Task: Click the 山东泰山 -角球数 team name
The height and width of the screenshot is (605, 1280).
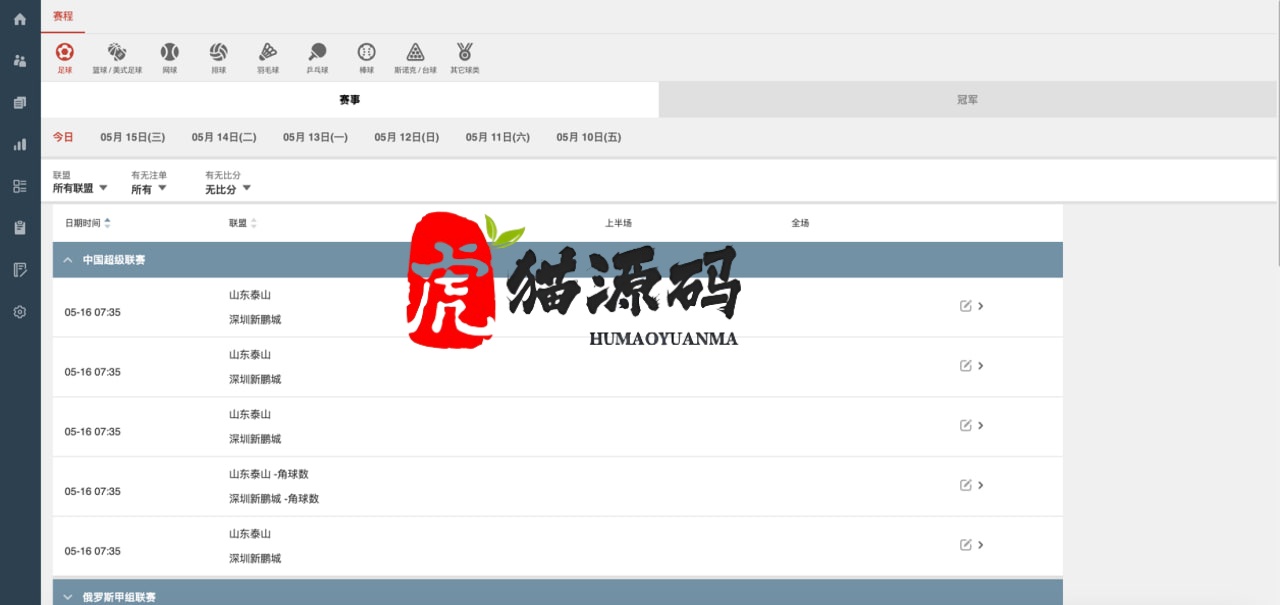Action: [x=269, y=474]
